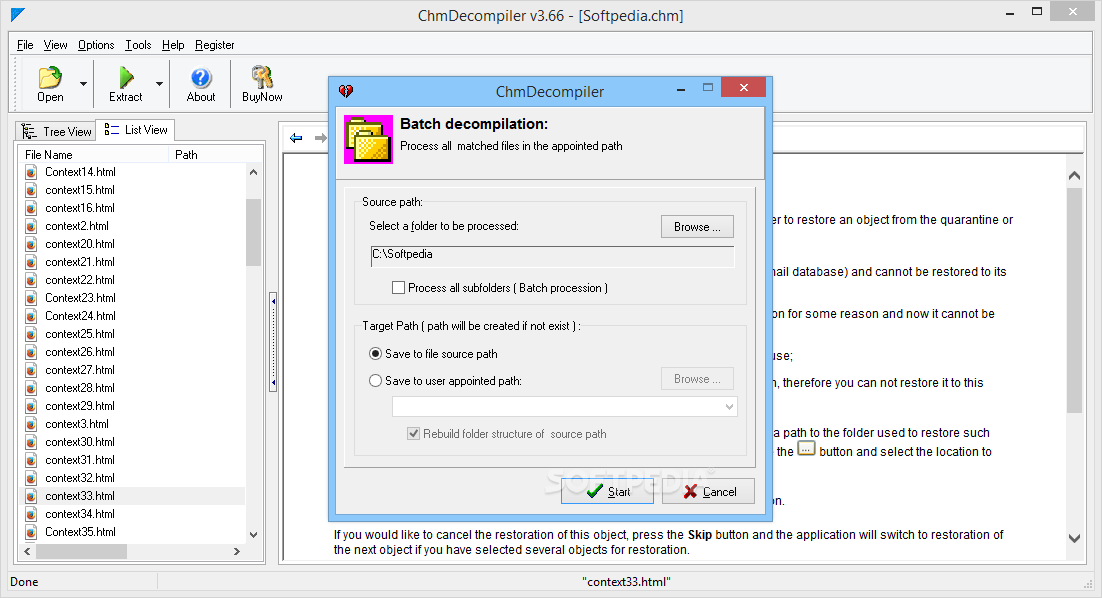Click the target path Browse button
1102x598 pixels.
coord(697,379)
